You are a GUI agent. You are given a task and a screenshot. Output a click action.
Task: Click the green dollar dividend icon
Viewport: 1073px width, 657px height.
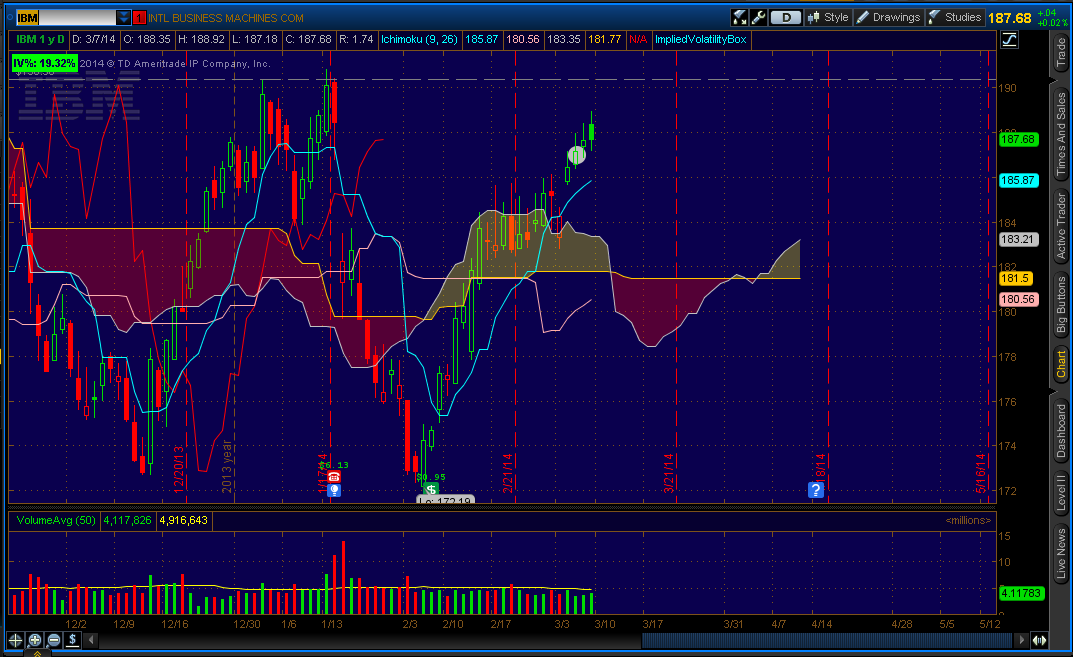pos(431,489)
